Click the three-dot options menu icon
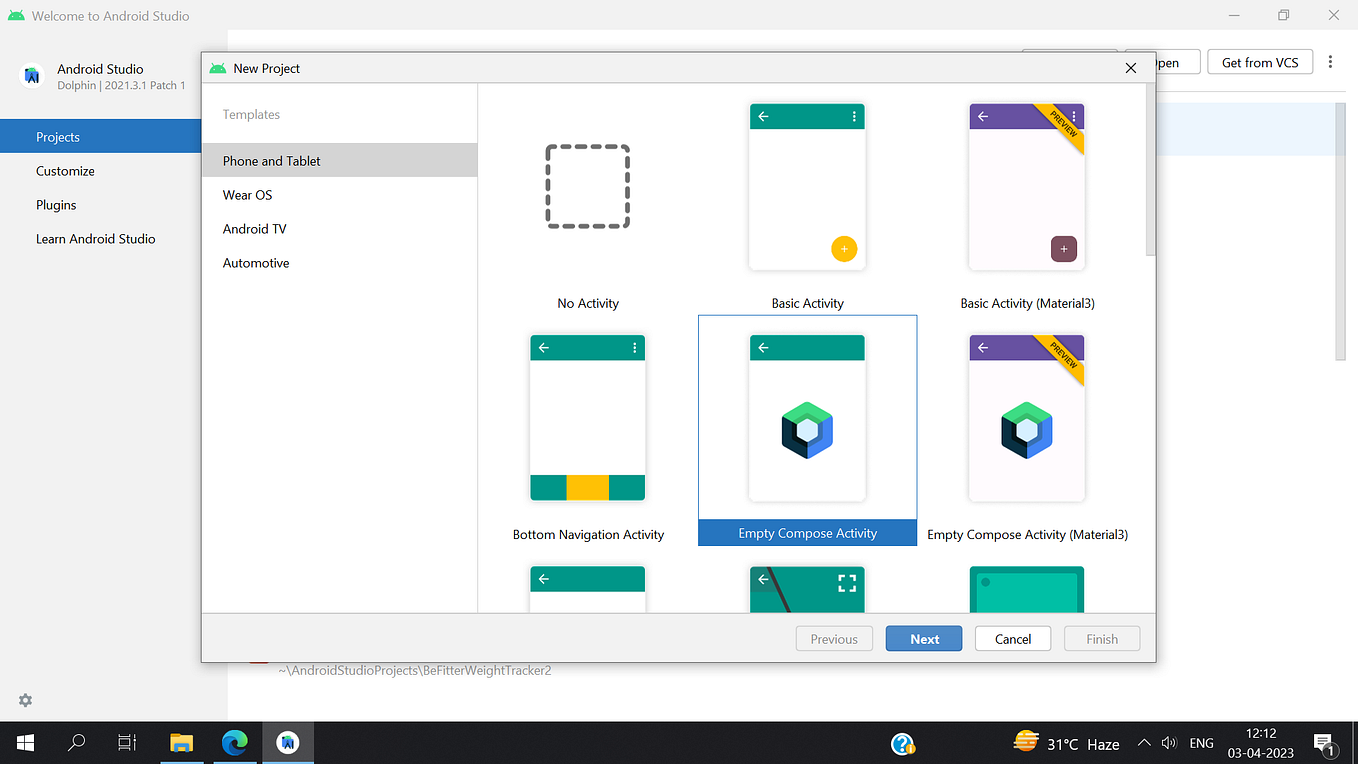 (1330, 61)
